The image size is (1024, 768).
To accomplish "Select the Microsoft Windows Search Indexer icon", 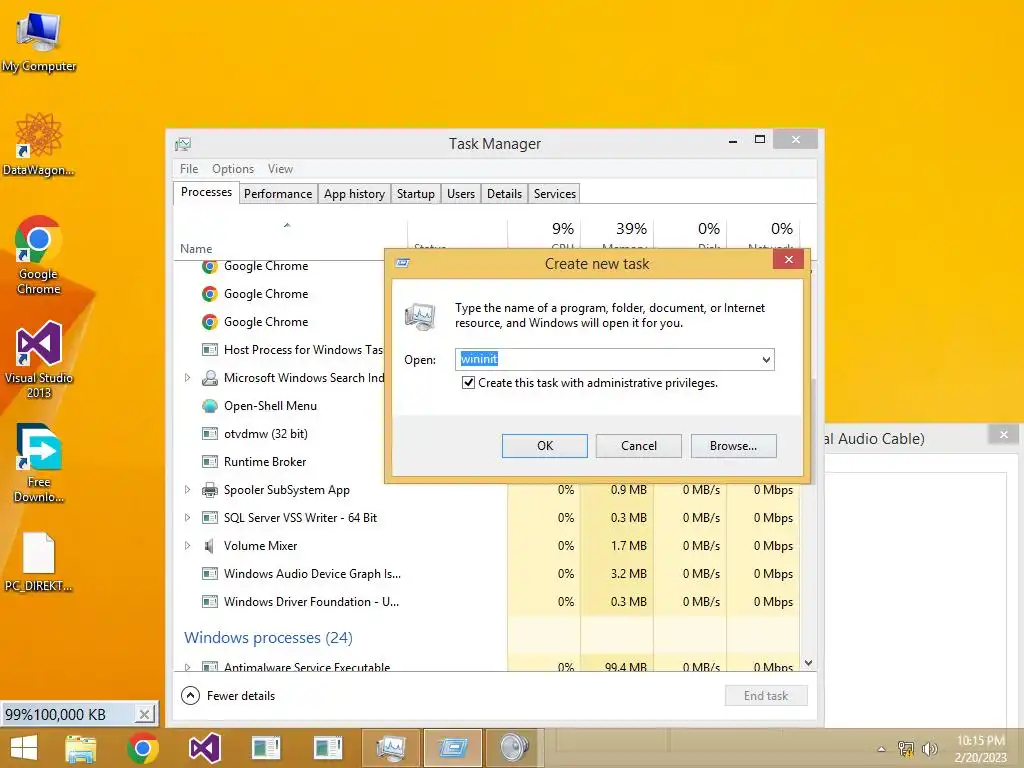I will [210, 377].
